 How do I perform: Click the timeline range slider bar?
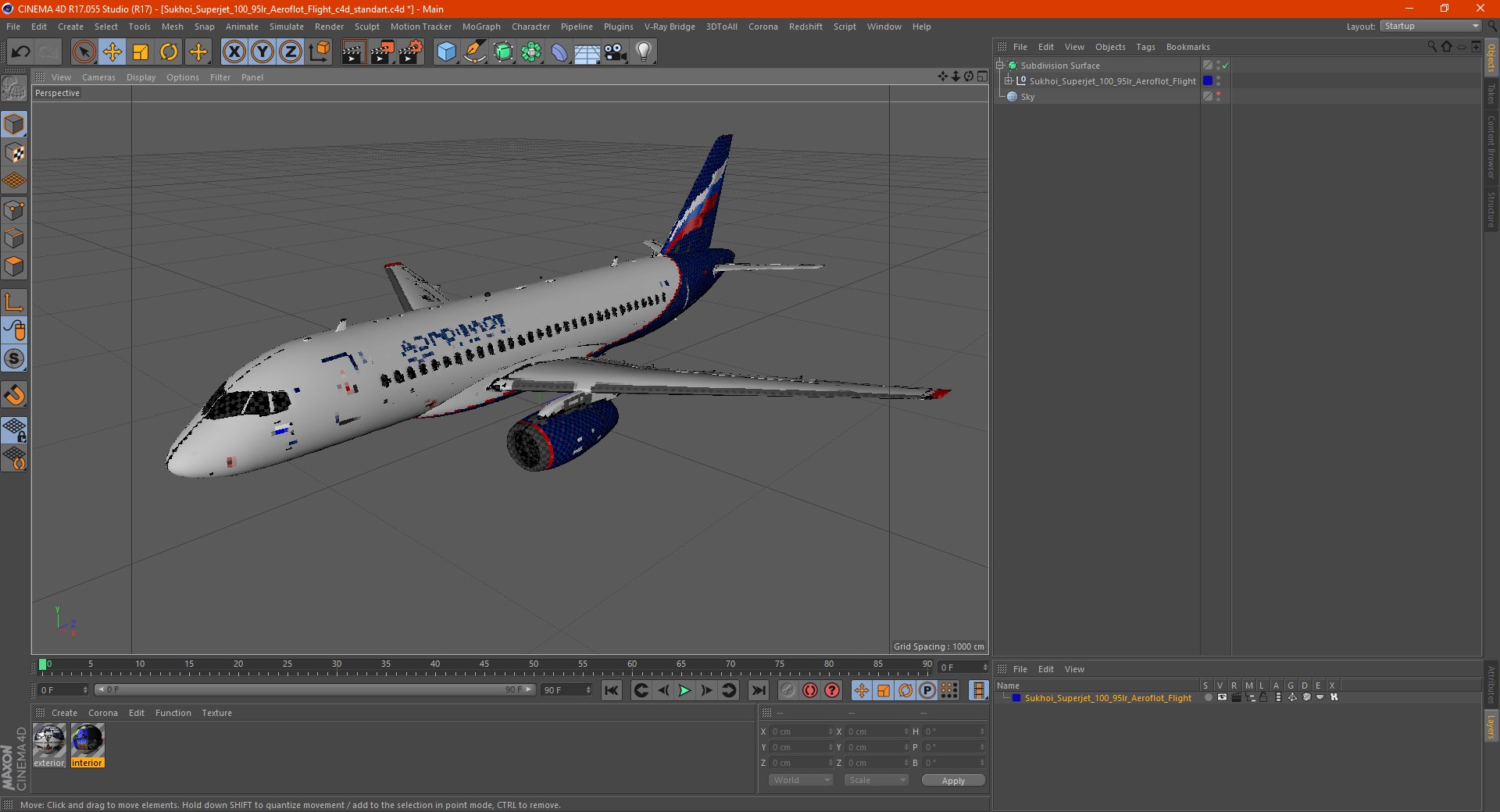[314, 689]
